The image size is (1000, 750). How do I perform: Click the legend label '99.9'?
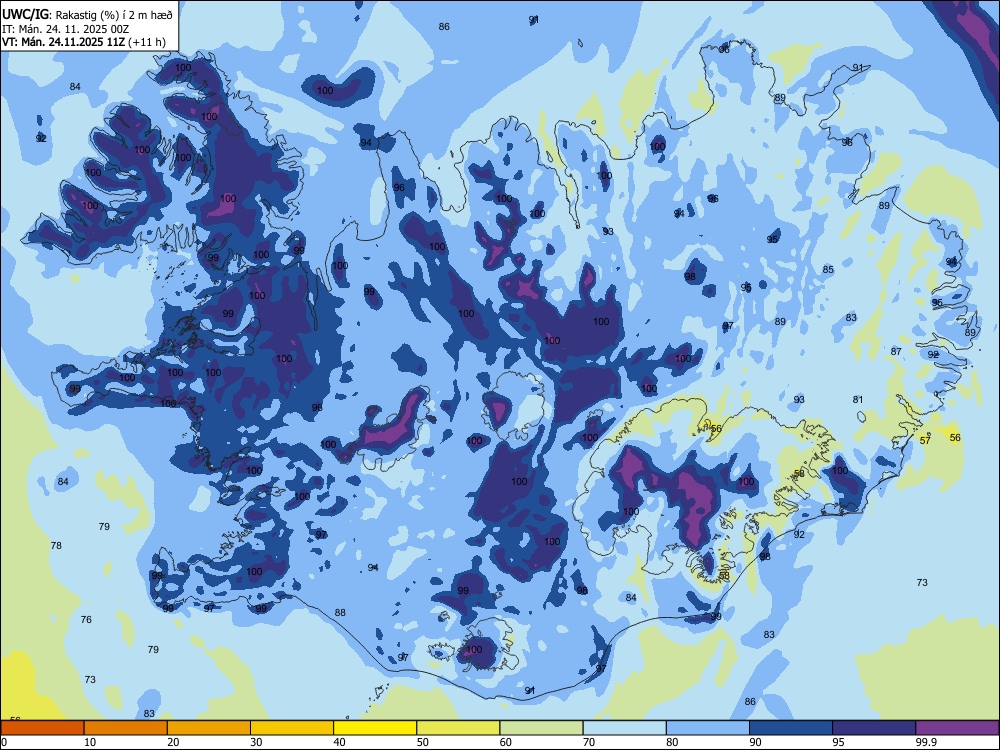tap(925, 742)
